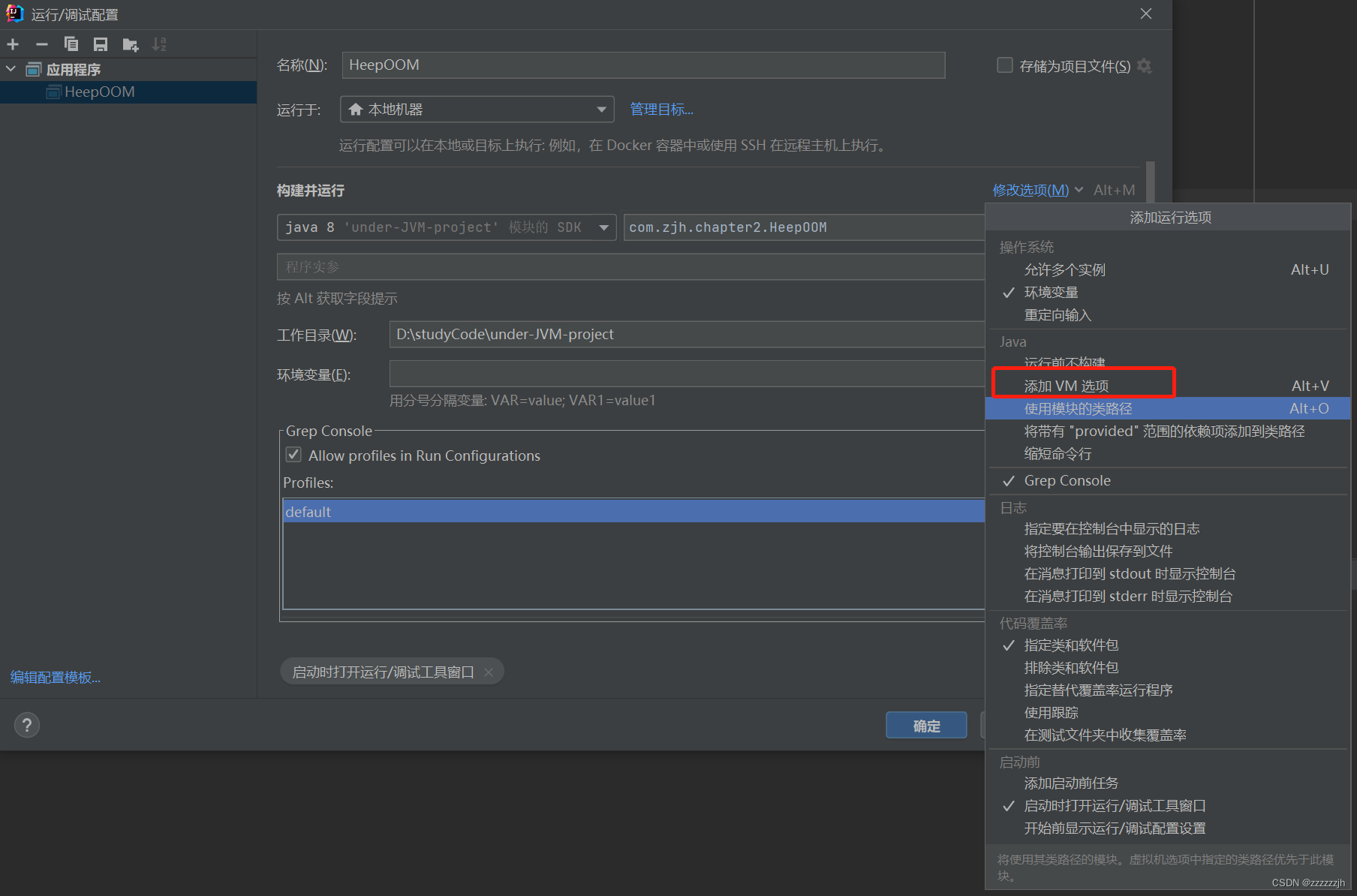The height and width of the screenshot is (896, 1357).
Task: Choose 指定要在控制台中显示的日志
Action: pos(1168,528)
